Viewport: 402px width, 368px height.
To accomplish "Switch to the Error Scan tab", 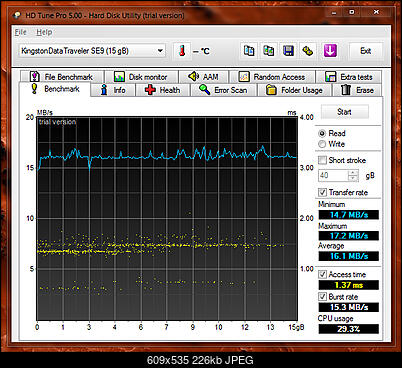I will (224, 90).
